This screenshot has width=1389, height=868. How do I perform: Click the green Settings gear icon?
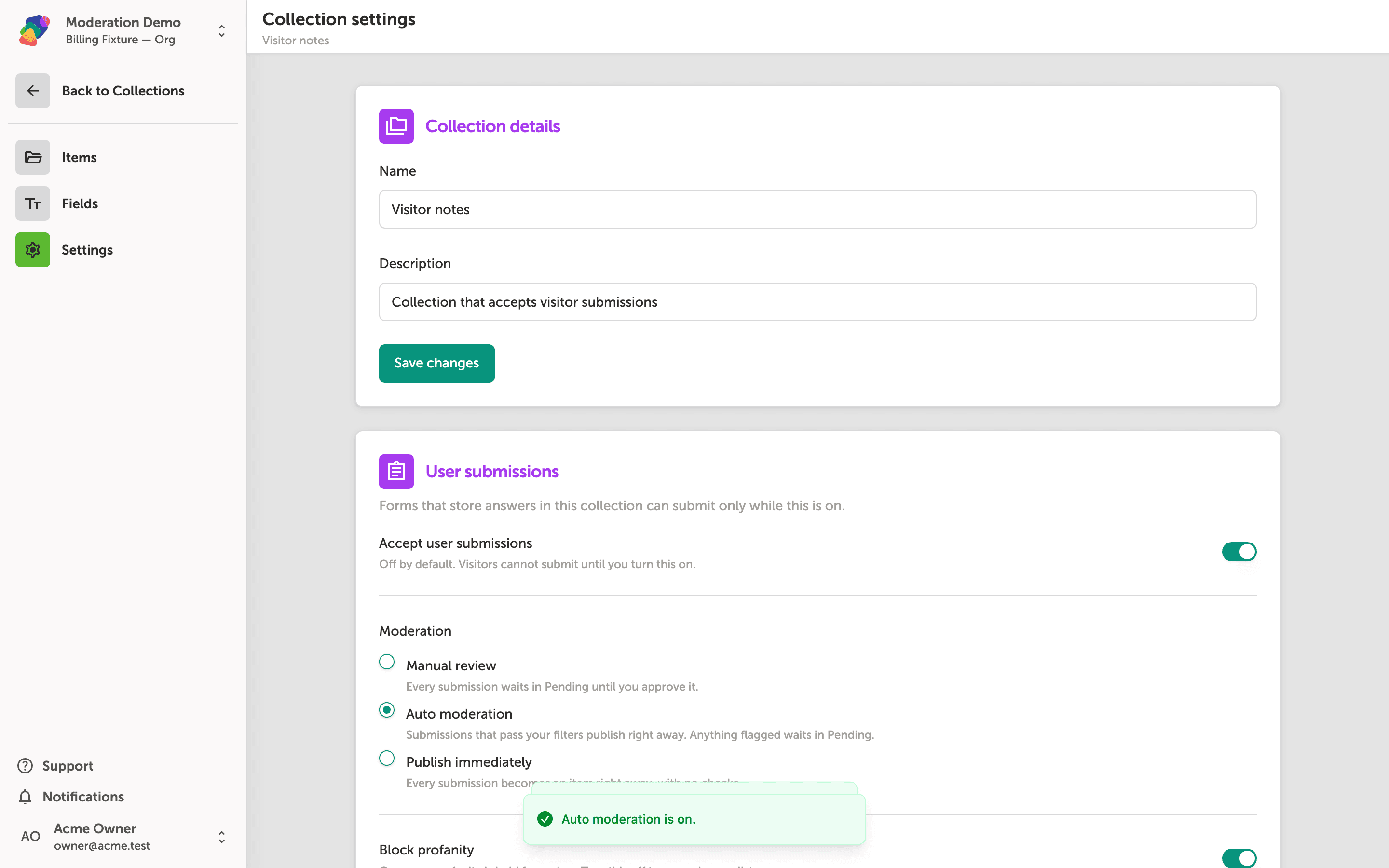[x=33, y=250]
